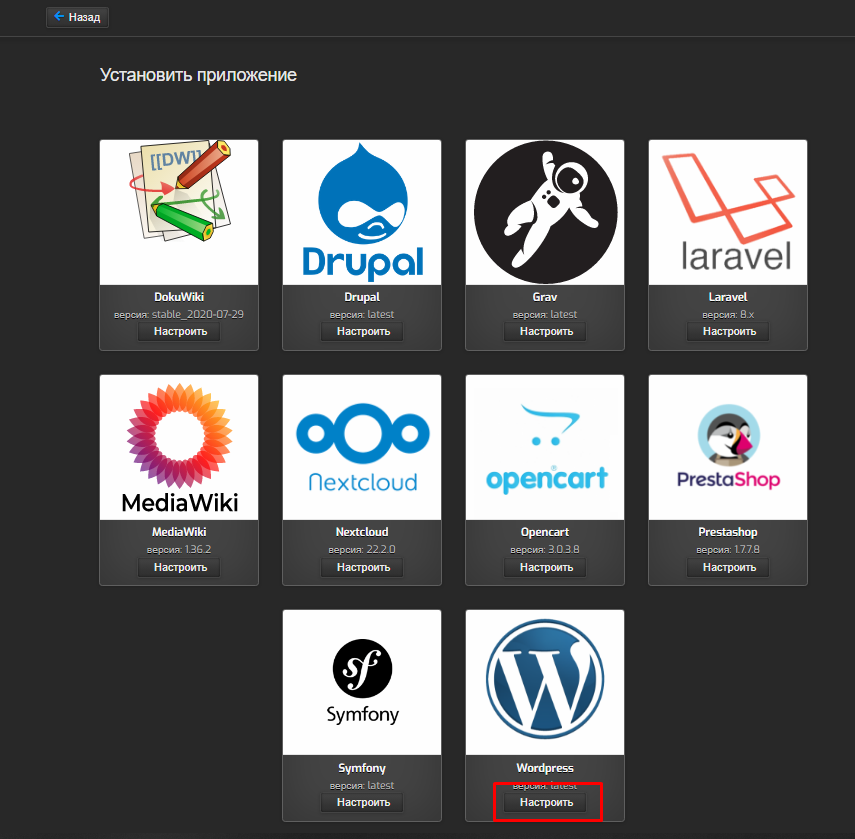
Task: Click Настроить under MediaWiki
Action: pyautogui.click(x=179, y=568)
